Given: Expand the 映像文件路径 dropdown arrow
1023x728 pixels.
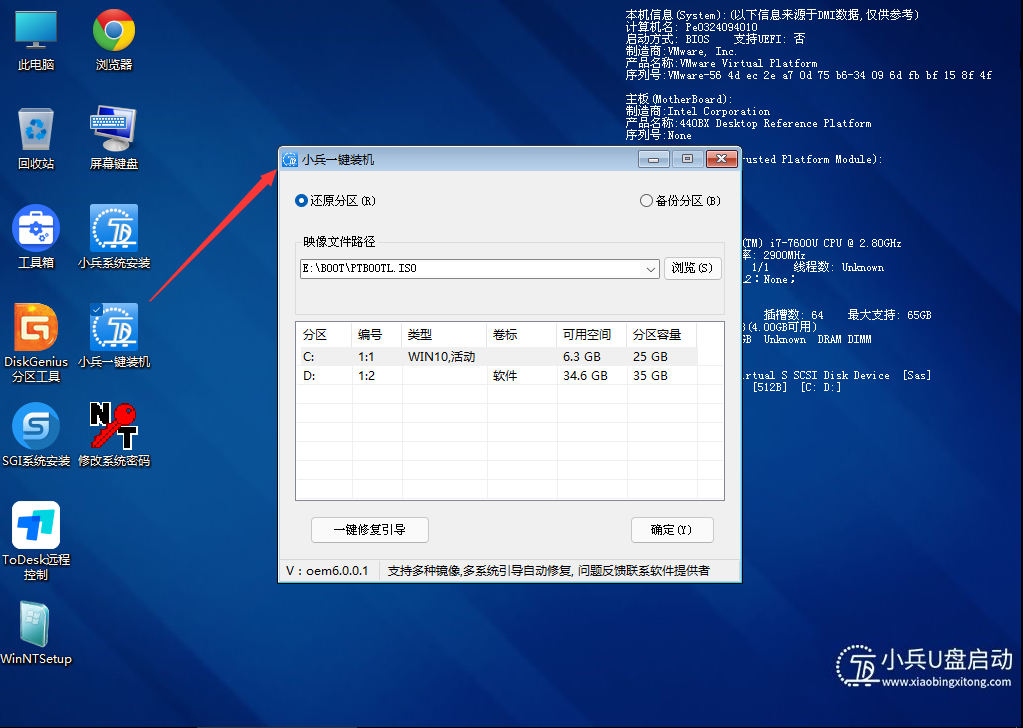Looking at the screenshot, I should pyautogui.click(x=650, y=269).
